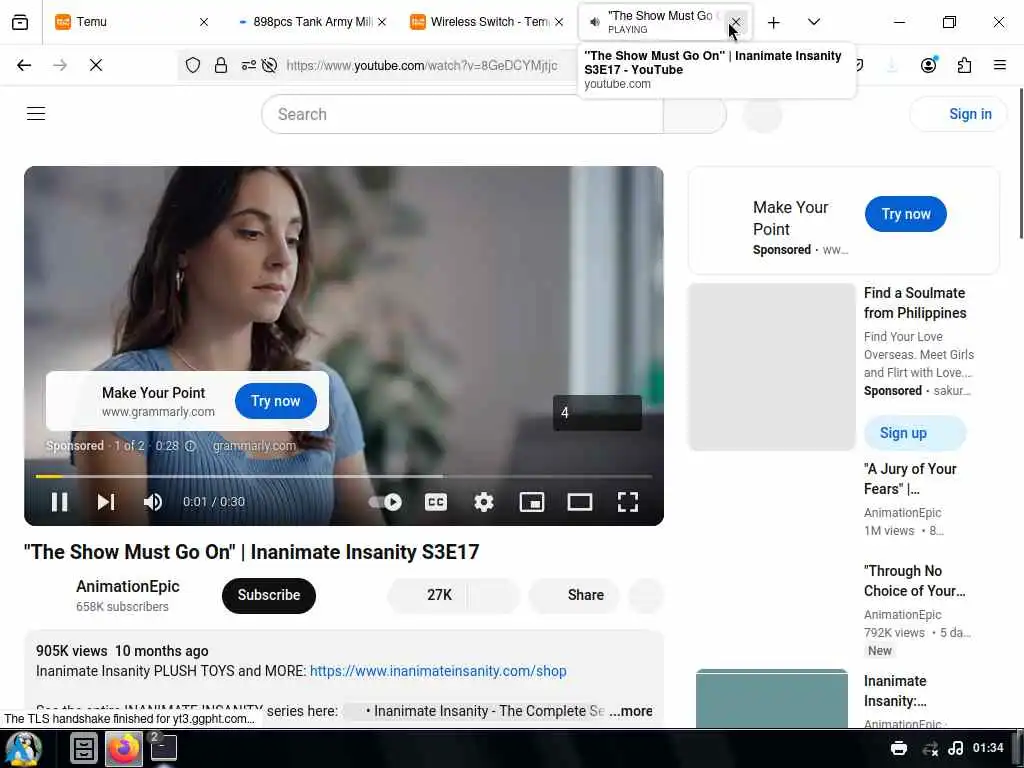The image size is (1024, 768).
Task: Open the inanimateinsanity.com/shop link
Action: [438, 671]
